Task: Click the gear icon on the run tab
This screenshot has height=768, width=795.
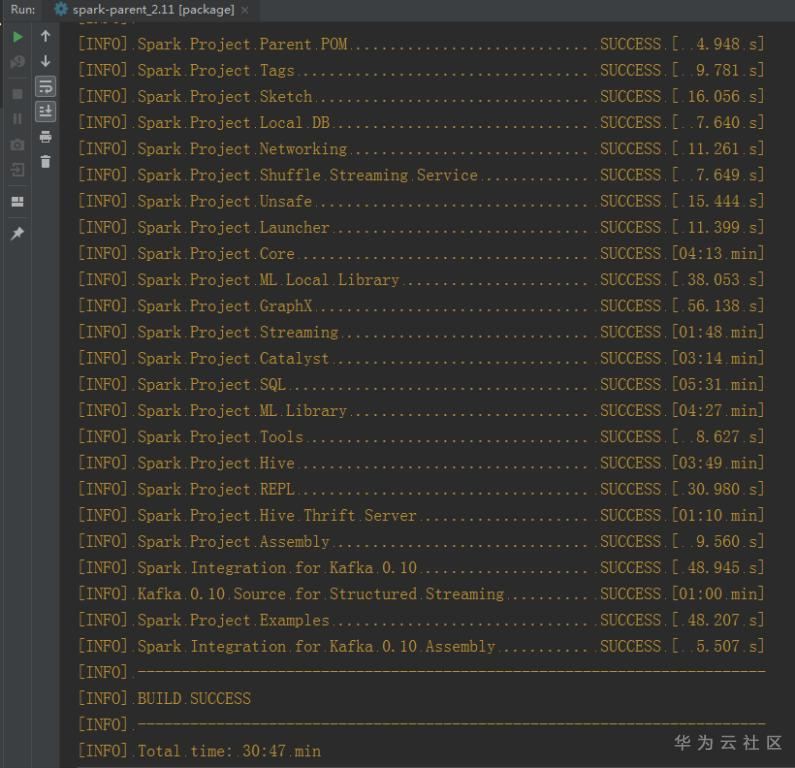Action: [61, 9]
